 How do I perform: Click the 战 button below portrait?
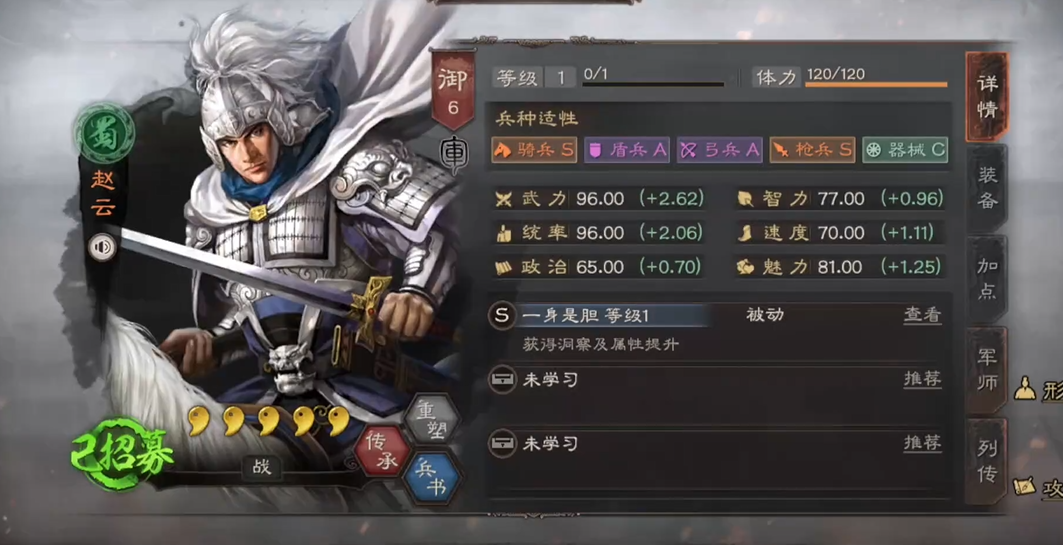click(x=261, y=468)
